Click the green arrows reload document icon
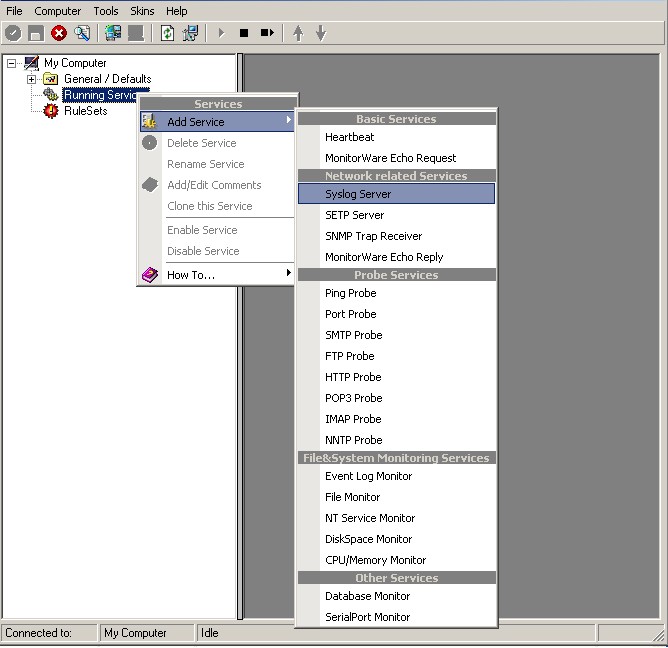Image resolution: width=668 pixels, height=648 pixels. (x=167, y=33)
